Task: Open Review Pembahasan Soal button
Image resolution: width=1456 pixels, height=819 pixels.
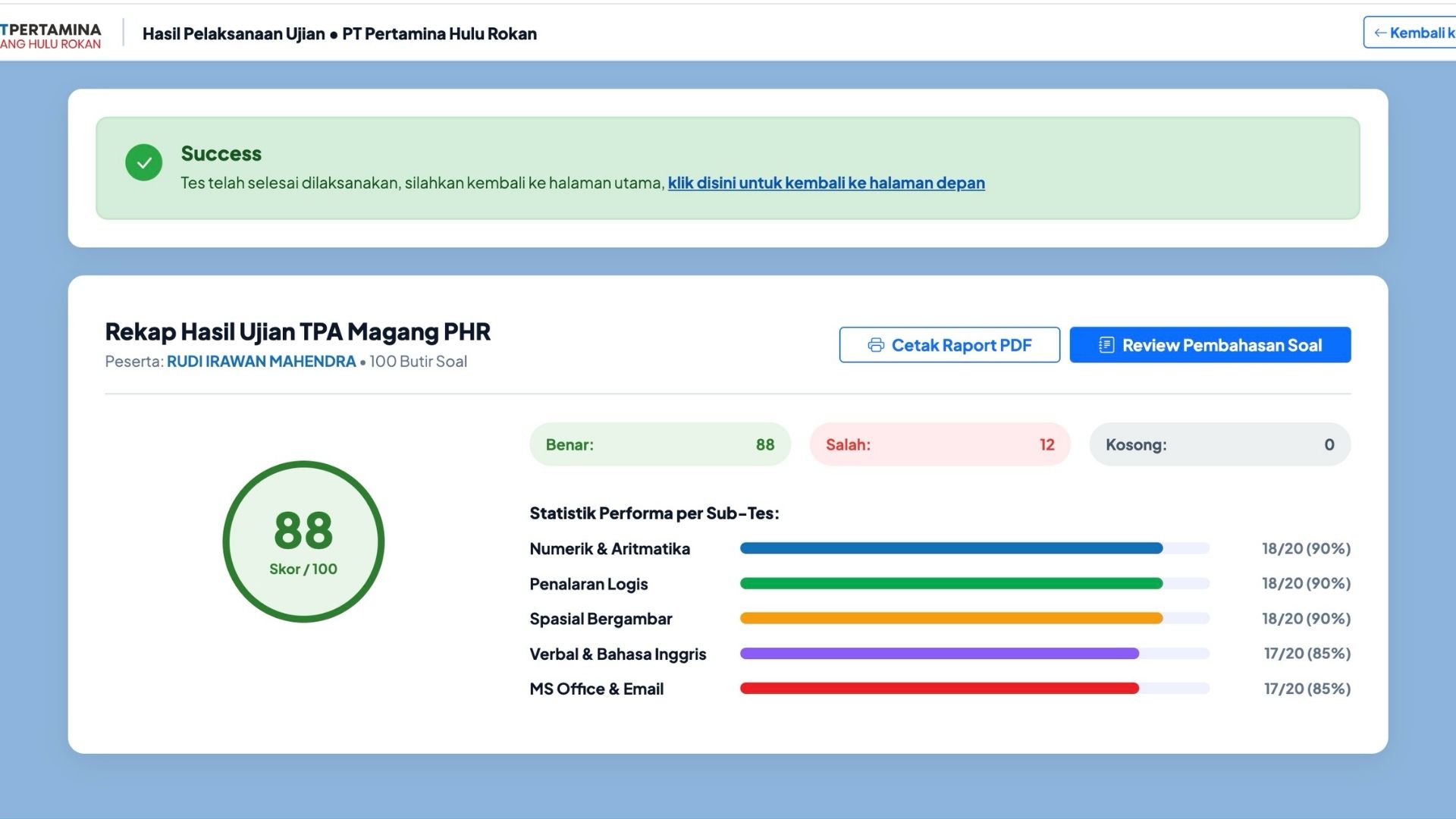Action: (1210, 345)
